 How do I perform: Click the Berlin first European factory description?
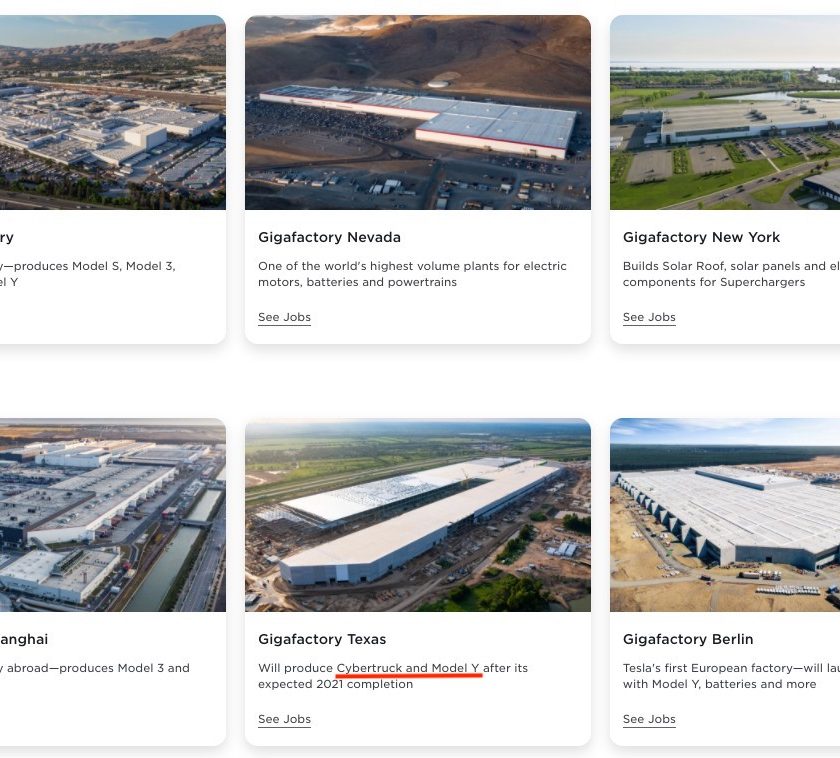tap(731, 676)
